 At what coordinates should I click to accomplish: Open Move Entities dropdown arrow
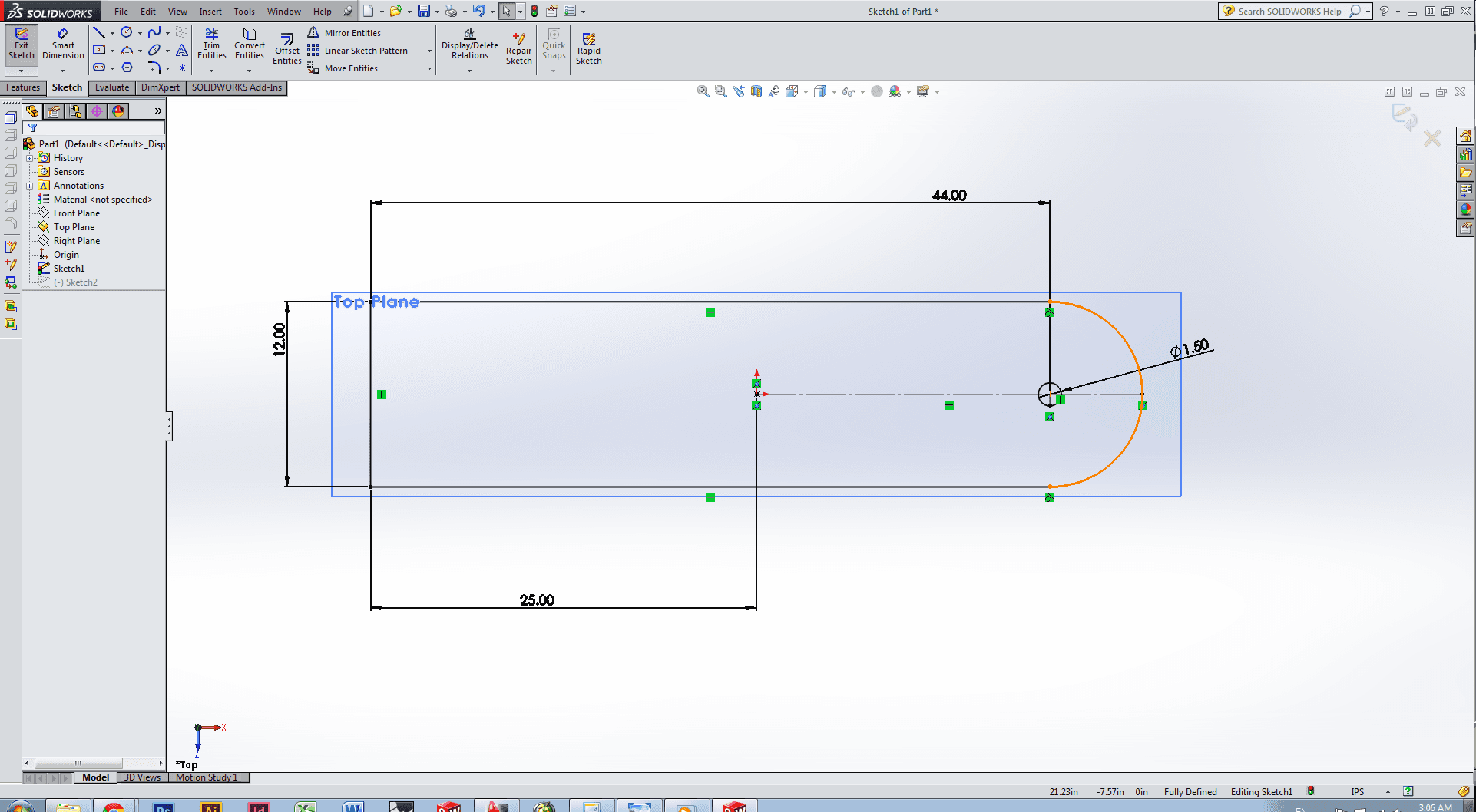(429, 68)
